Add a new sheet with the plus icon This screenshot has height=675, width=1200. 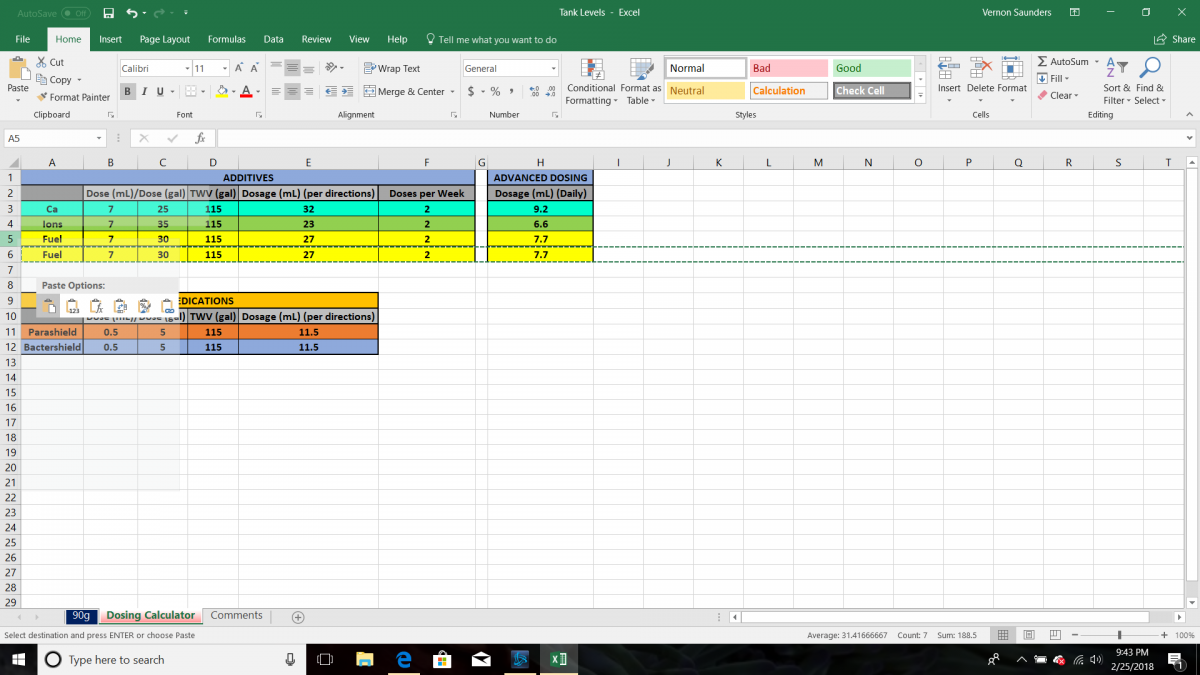[x=297, y=617]
